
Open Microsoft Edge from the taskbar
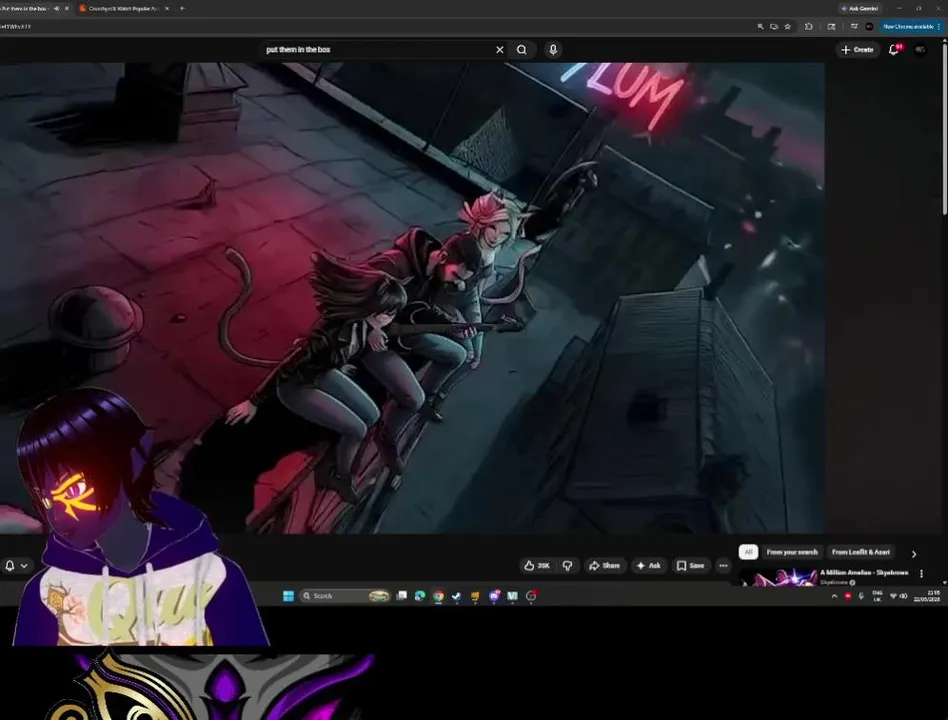click(420, 596)
